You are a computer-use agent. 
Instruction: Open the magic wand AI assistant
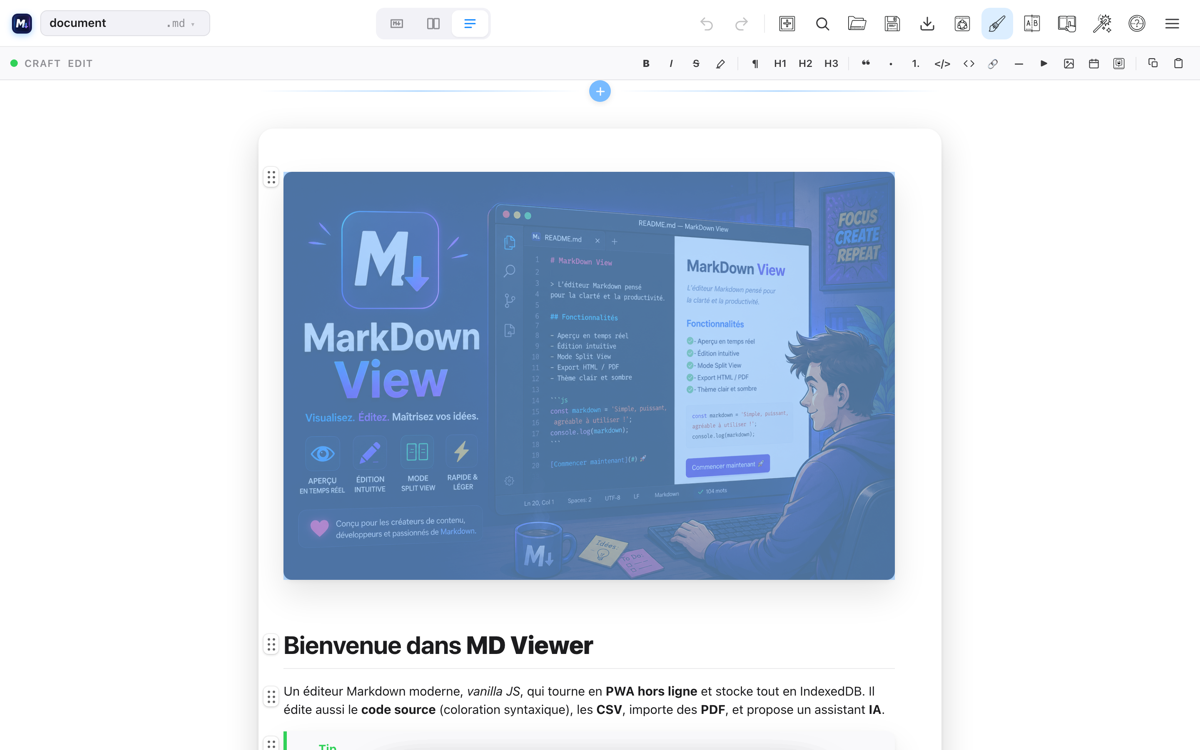tap(1102, 23)
